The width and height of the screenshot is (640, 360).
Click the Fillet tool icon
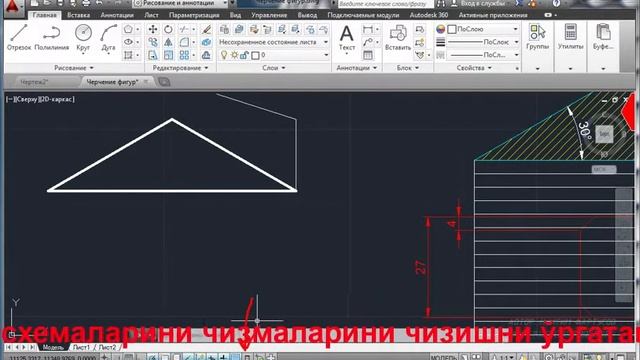click(x=184, y=42)
